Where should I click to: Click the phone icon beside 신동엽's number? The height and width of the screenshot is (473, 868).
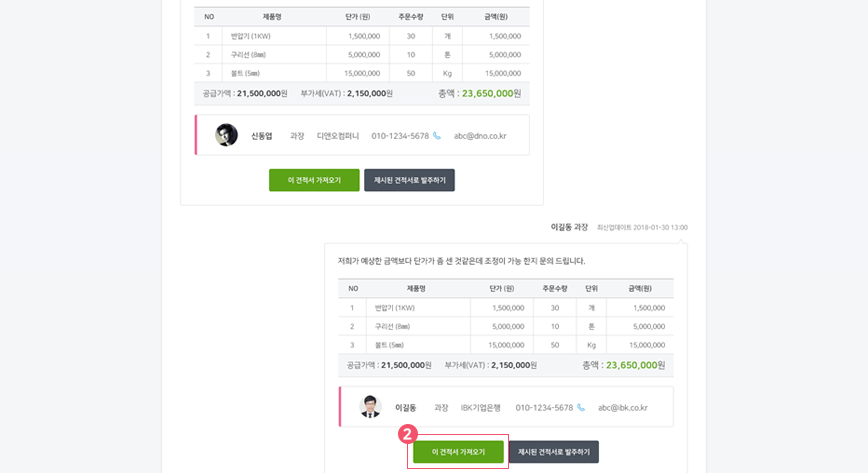click(437, 136)
